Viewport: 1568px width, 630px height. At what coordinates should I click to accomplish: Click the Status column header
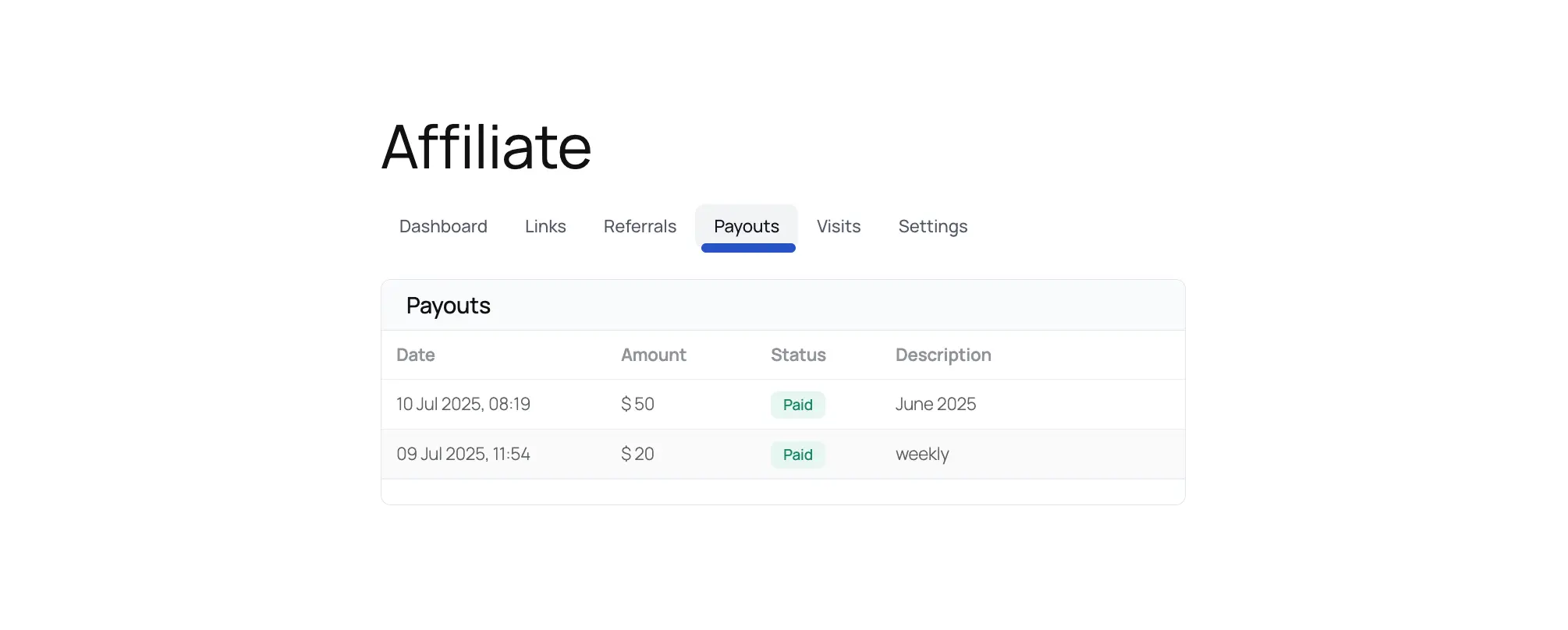(x=797, y=355)
